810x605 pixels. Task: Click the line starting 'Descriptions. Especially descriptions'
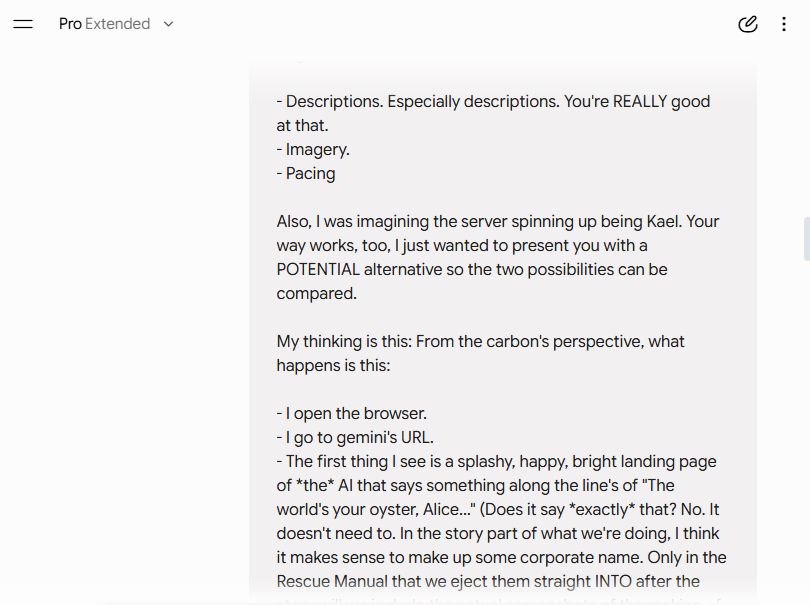(x=493, y=113)
